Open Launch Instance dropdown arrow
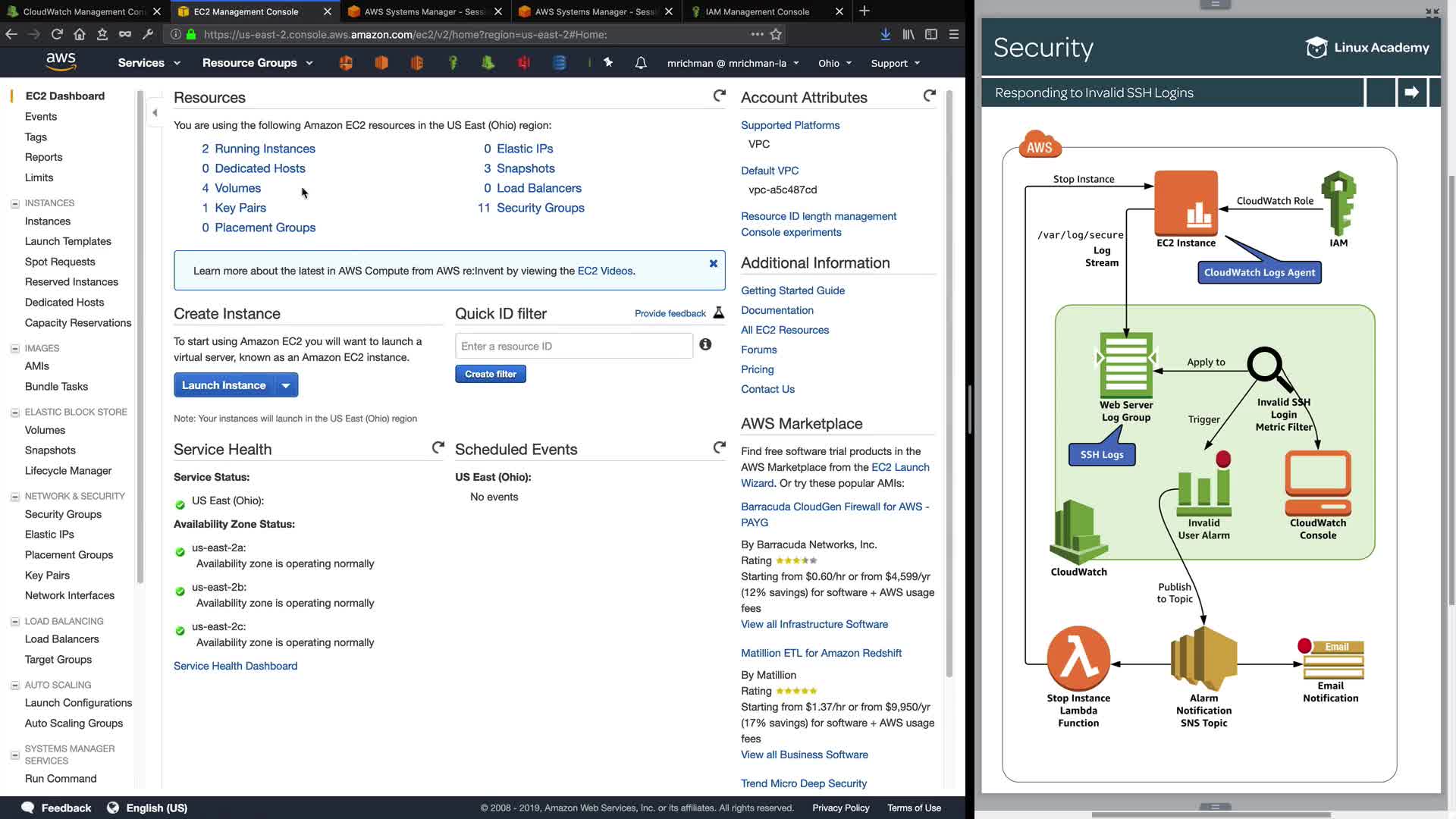The image size is (1456, 819). [286, 385]
